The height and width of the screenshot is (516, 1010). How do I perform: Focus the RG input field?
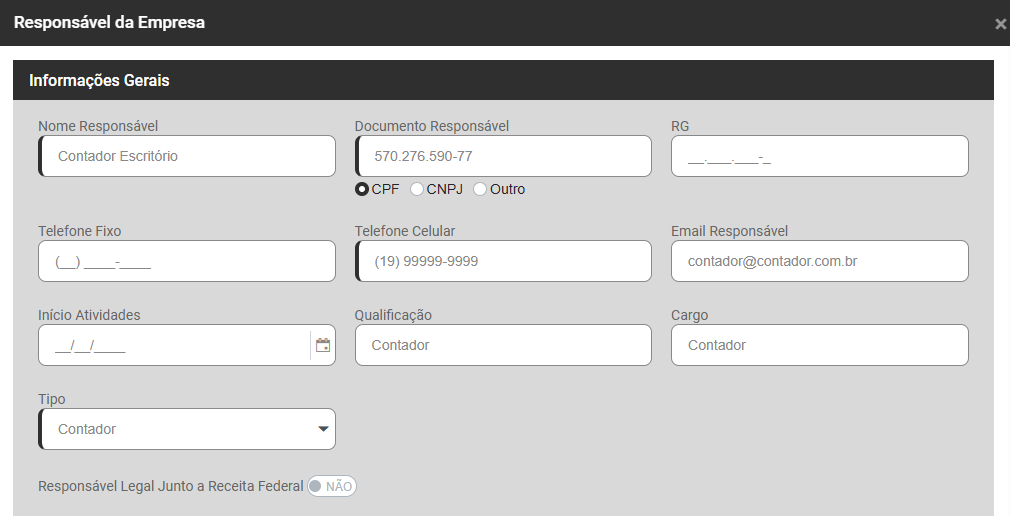[820, 156]
